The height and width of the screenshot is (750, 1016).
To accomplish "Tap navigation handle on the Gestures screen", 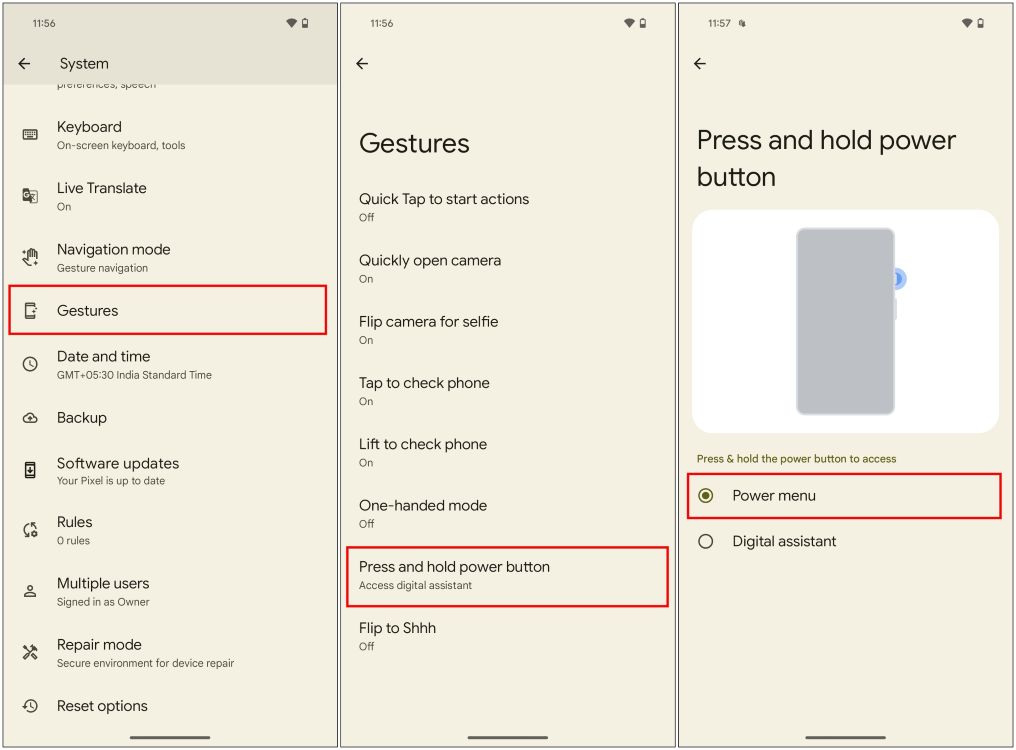I will click(x=507, y=737).
